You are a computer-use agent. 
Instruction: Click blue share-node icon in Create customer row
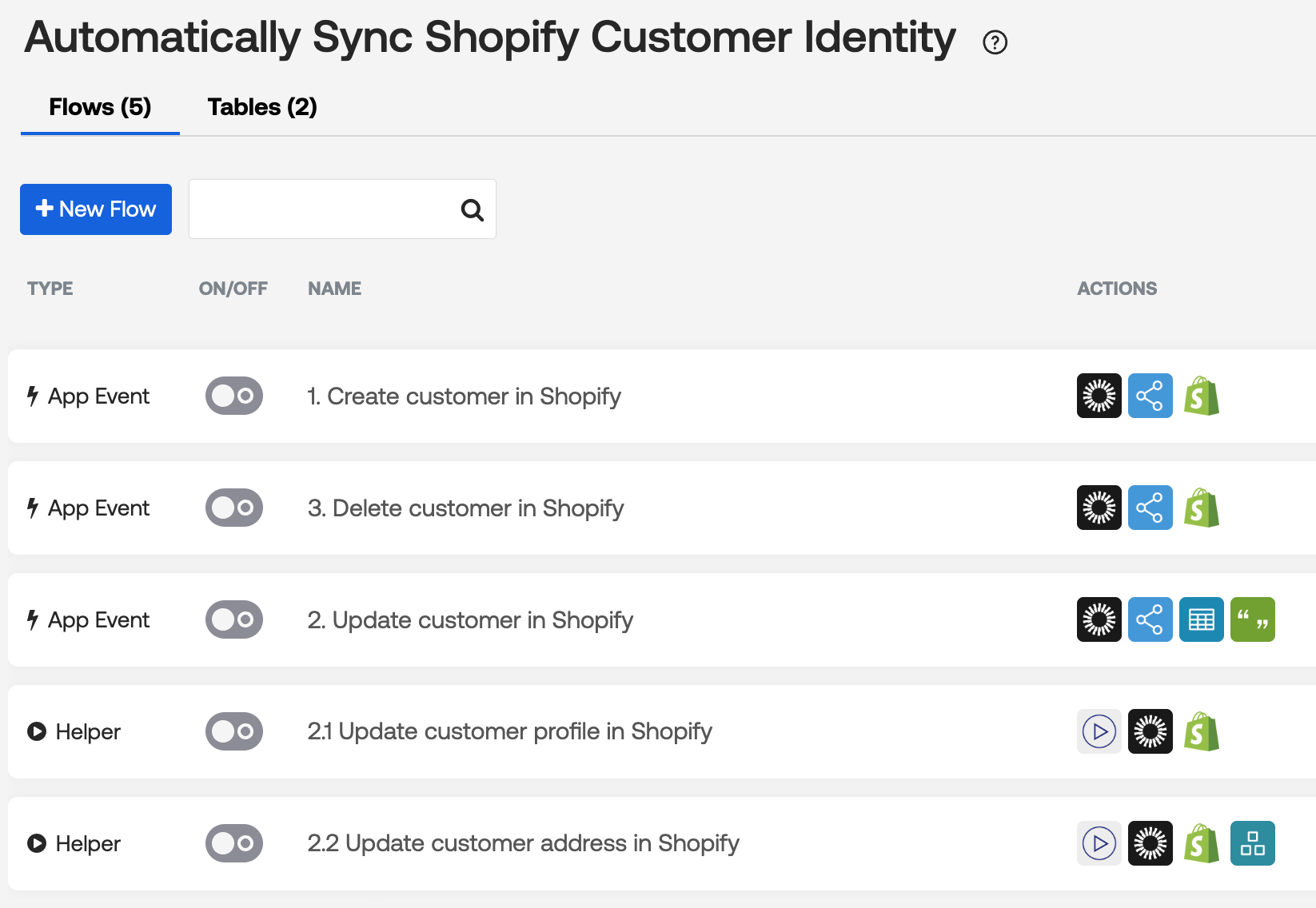1151,396
